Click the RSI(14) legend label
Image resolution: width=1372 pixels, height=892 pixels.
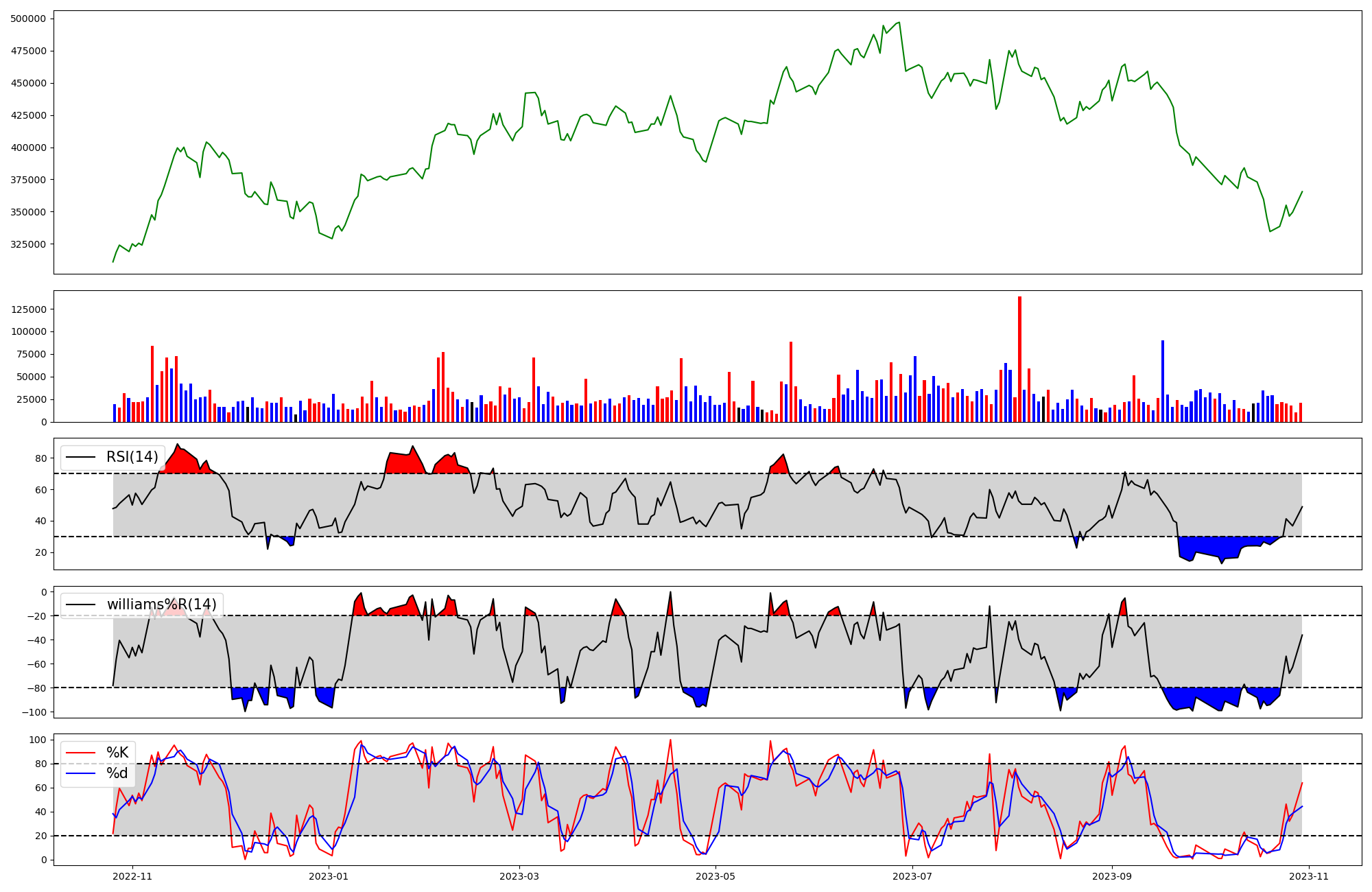click(132, 457)
